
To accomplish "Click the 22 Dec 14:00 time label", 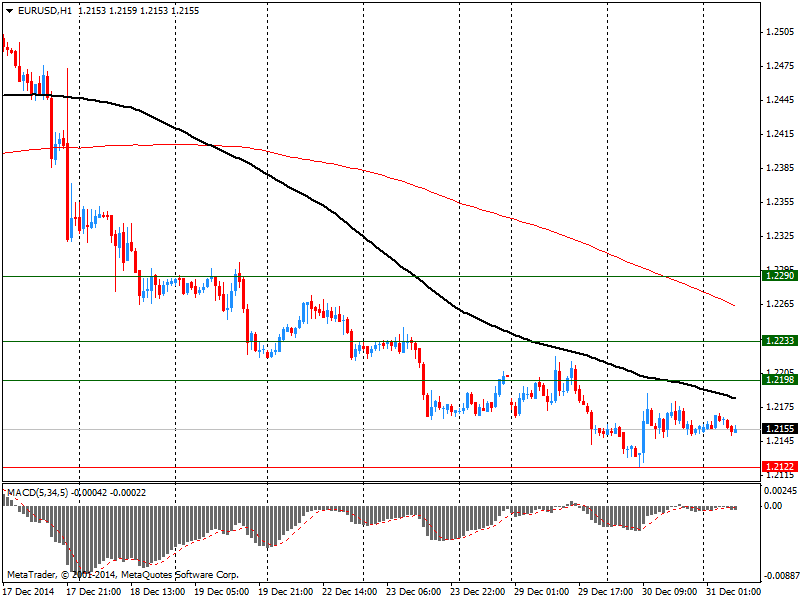I will pos(349,592).
